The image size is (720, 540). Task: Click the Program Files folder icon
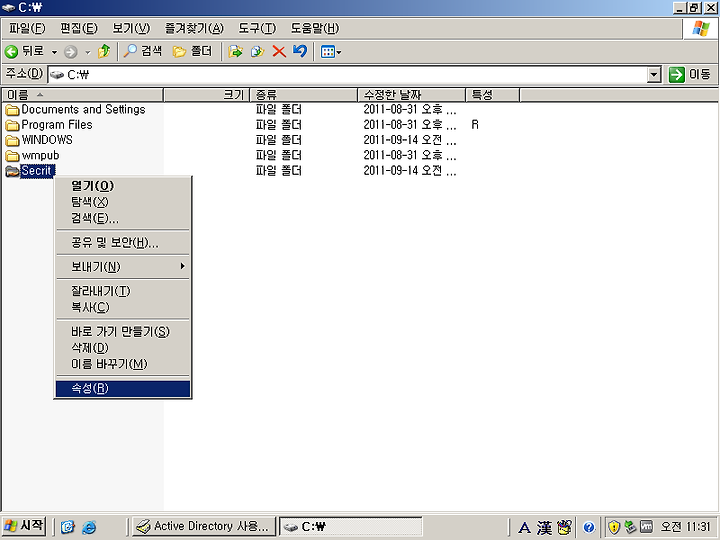[x=12, y=125]
